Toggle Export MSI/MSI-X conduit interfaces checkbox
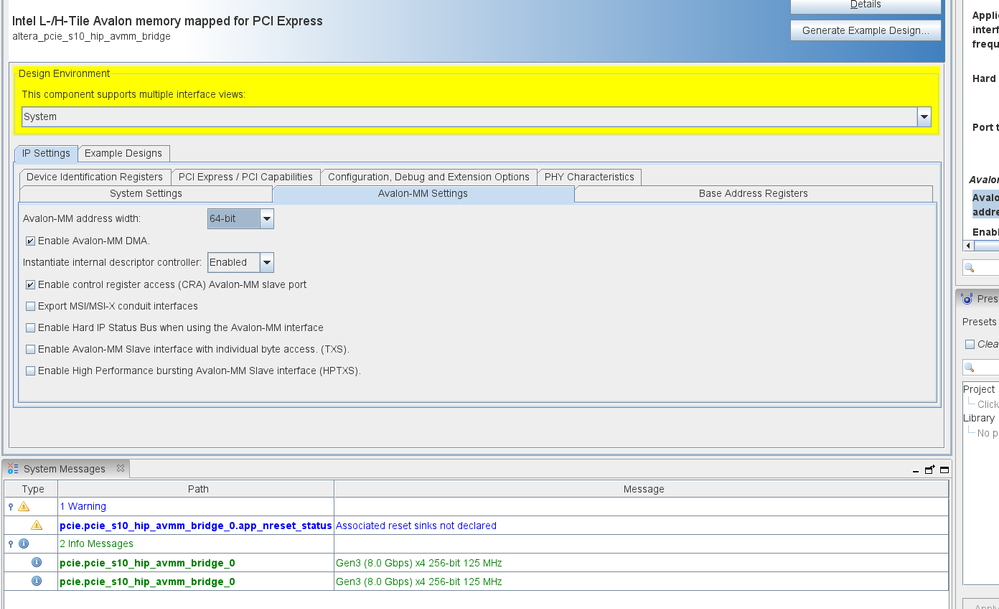The image size is (999, 609). pos(30,306)
